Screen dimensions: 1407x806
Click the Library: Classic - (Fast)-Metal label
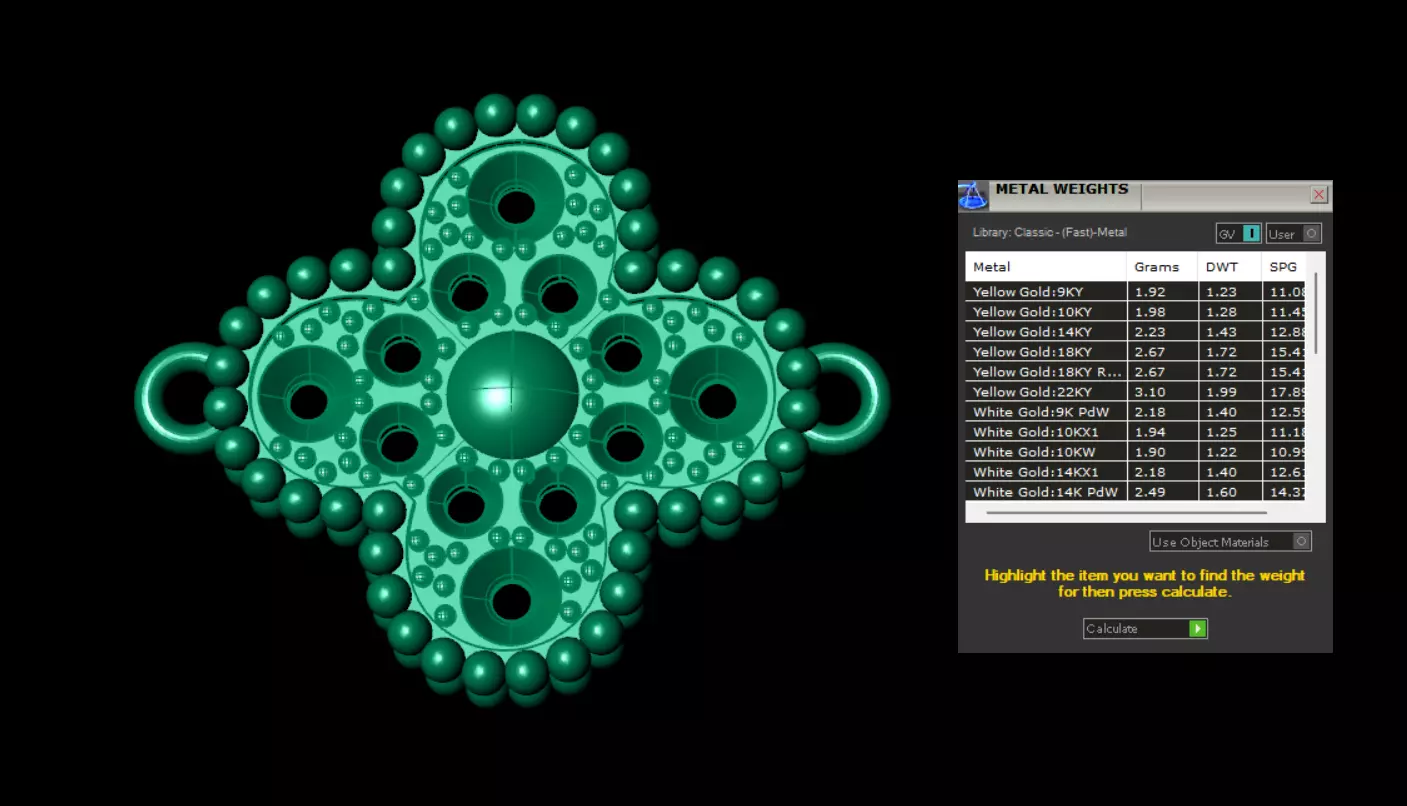coord(1050,232)
